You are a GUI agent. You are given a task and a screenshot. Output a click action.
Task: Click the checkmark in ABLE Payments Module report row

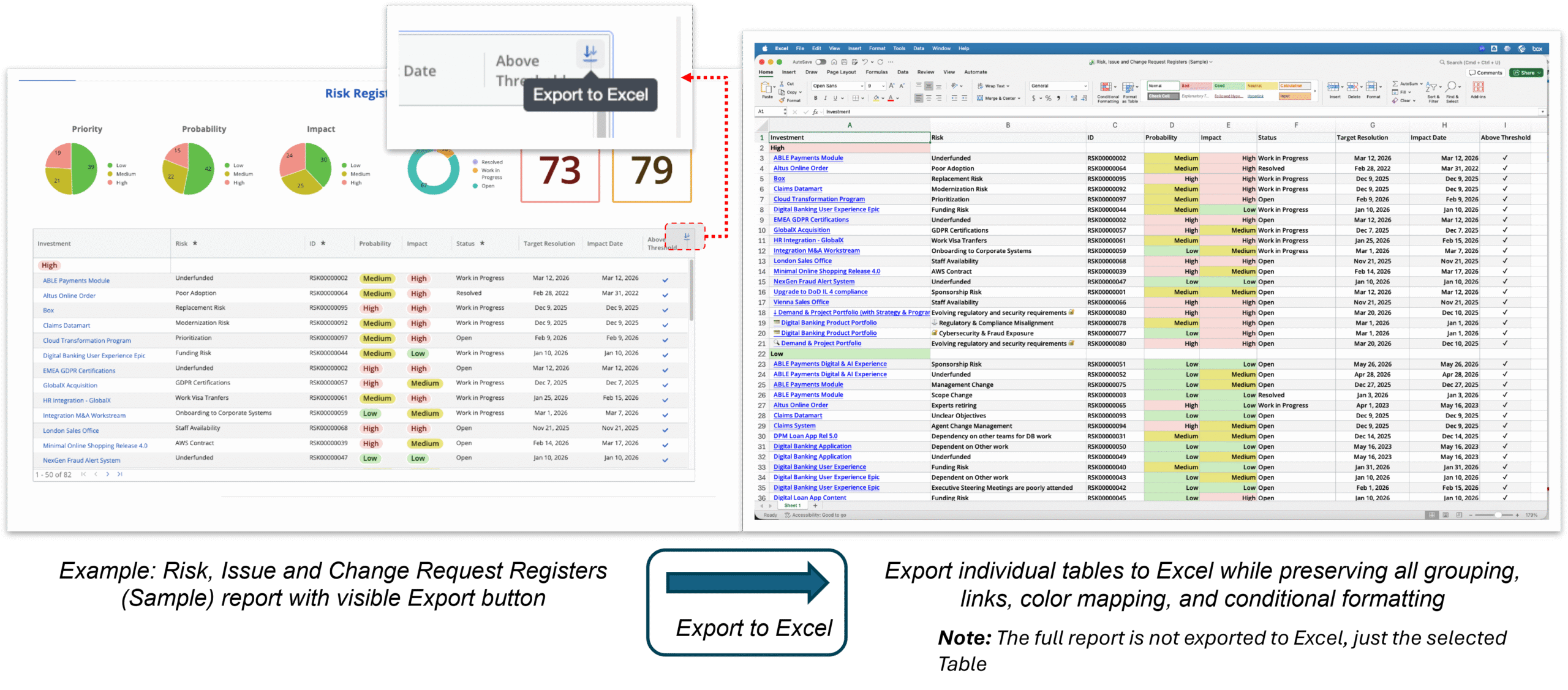pyautogui.click(x=665, y=280)
